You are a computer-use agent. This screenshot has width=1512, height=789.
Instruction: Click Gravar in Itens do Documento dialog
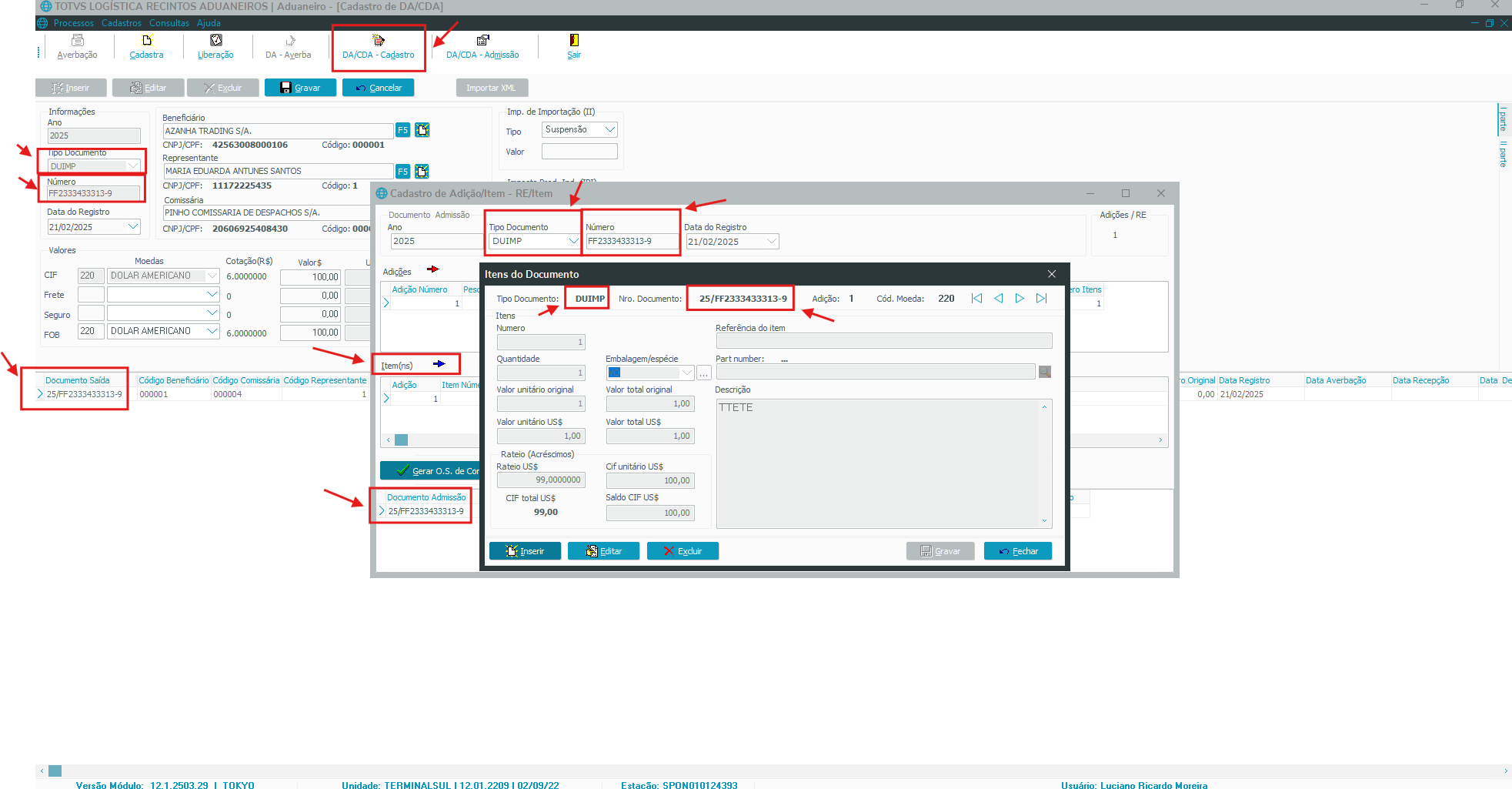940,551
